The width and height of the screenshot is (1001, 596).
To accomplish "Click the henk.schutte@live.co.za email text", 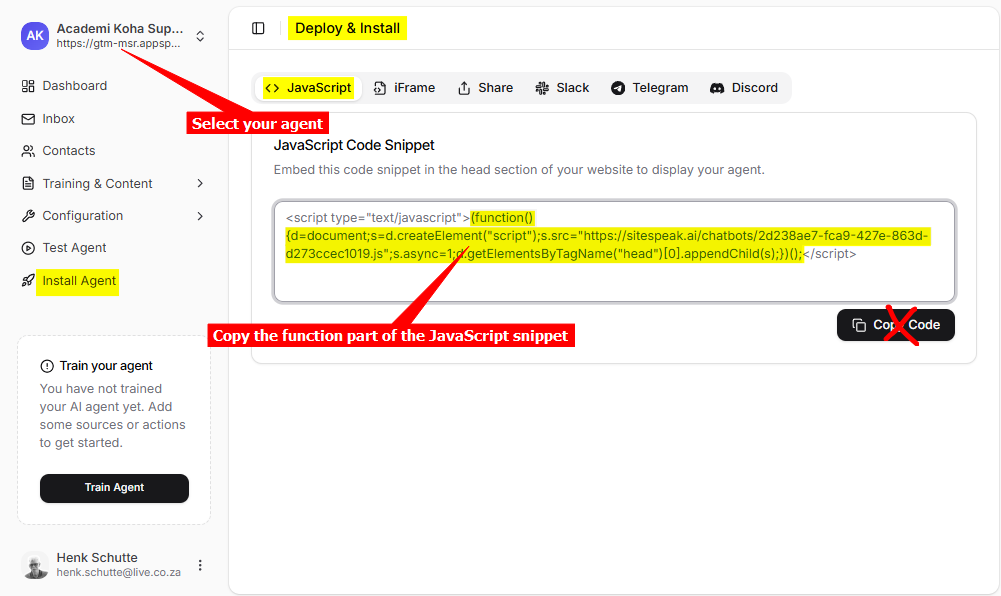I will point(119,572).
